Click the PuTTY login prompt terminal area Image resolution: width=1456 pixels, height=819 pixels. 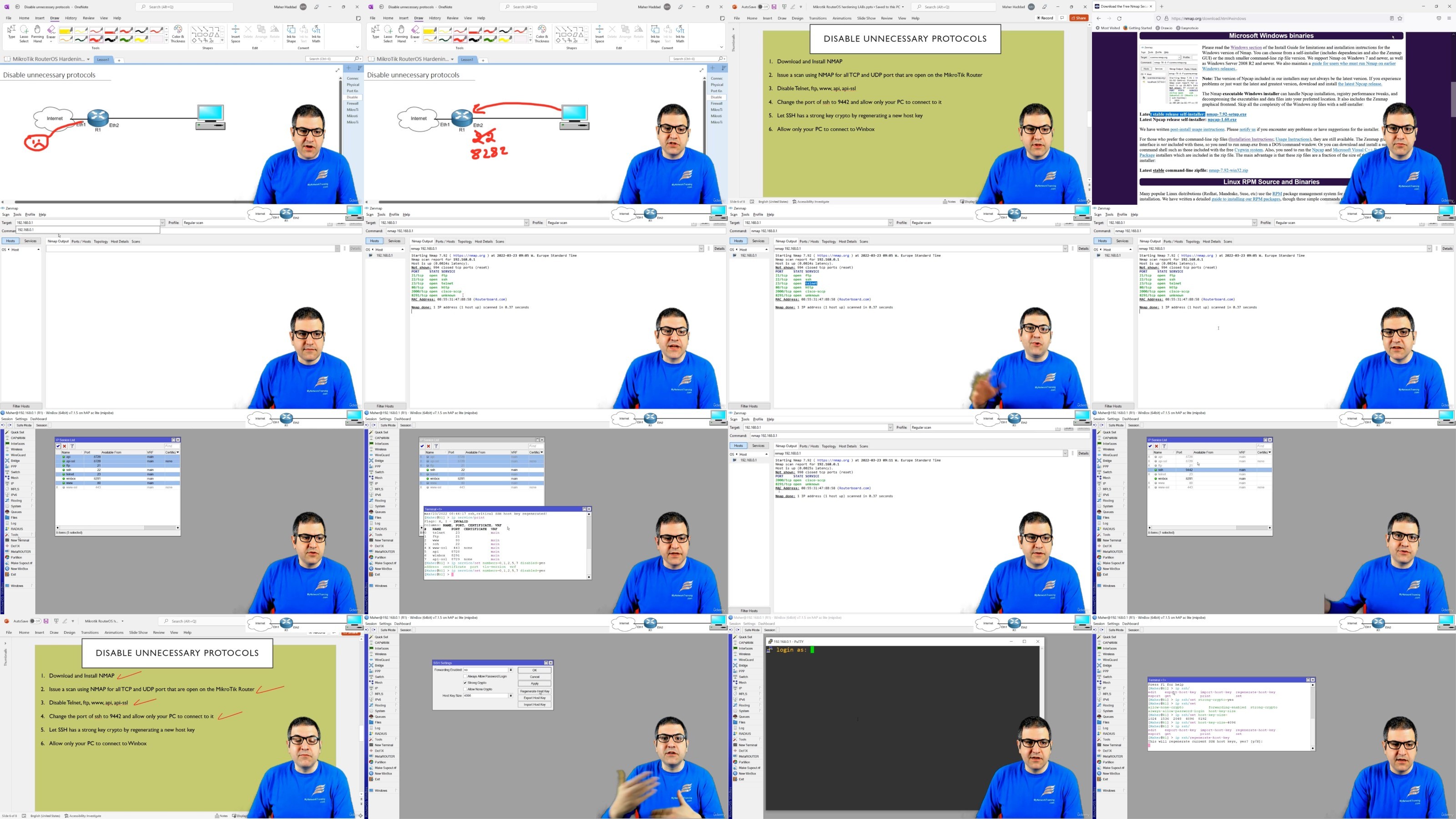pyautogui.click(x=903, y=729)
